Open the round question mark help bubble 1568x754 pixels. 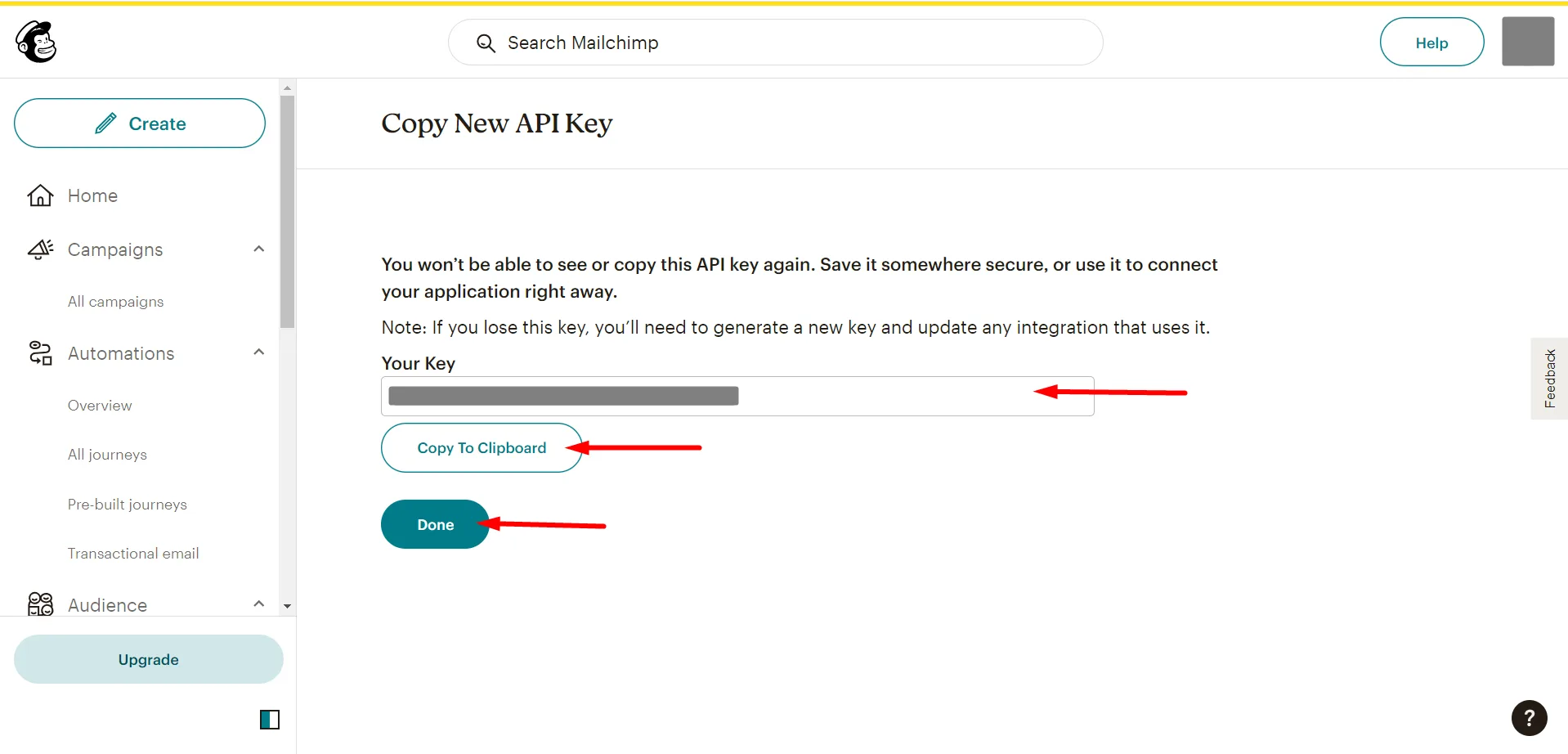coord(1529,718)
